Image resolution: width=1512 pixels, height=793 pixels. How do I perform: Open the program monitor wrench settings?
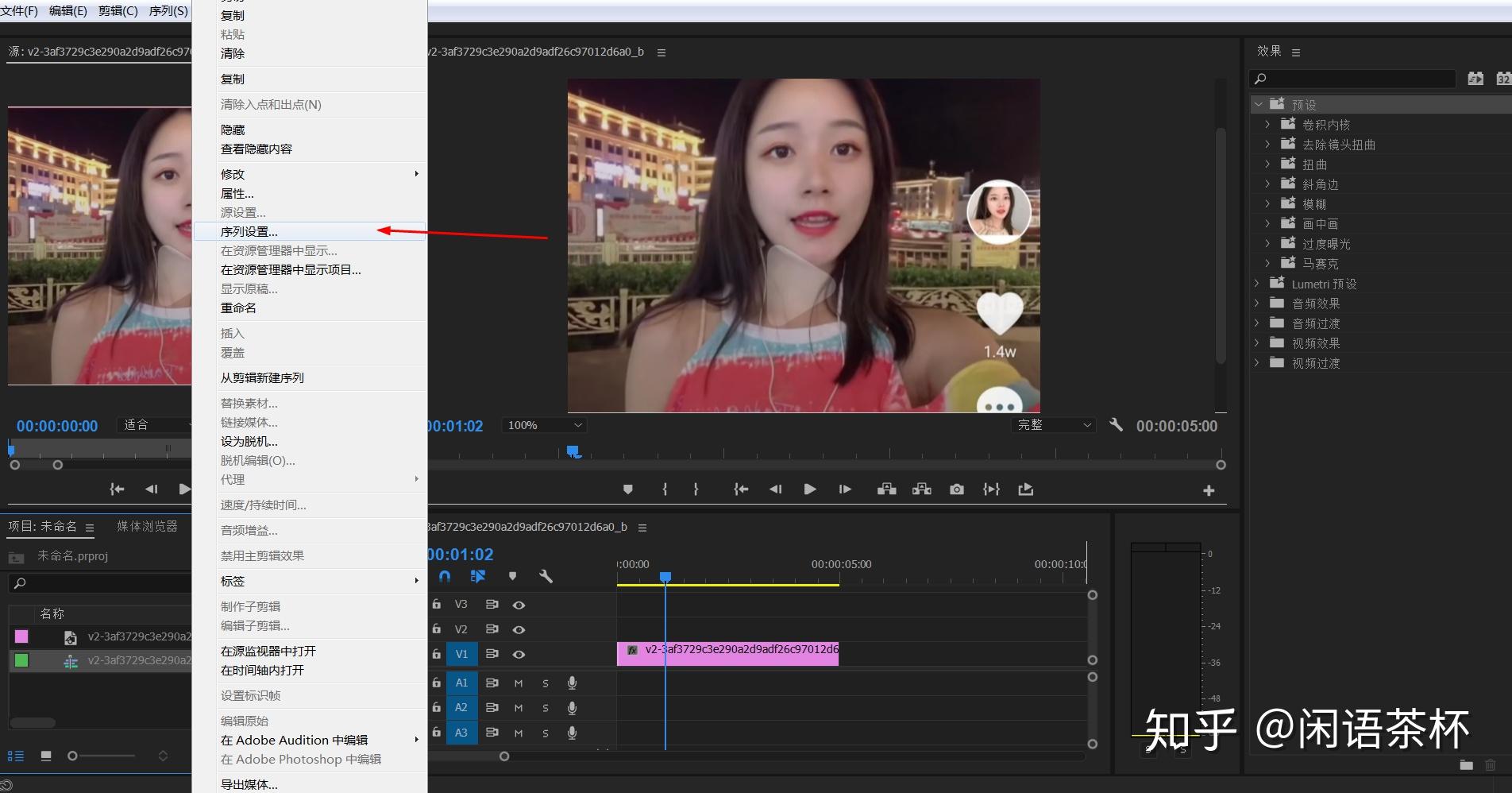1116,425
